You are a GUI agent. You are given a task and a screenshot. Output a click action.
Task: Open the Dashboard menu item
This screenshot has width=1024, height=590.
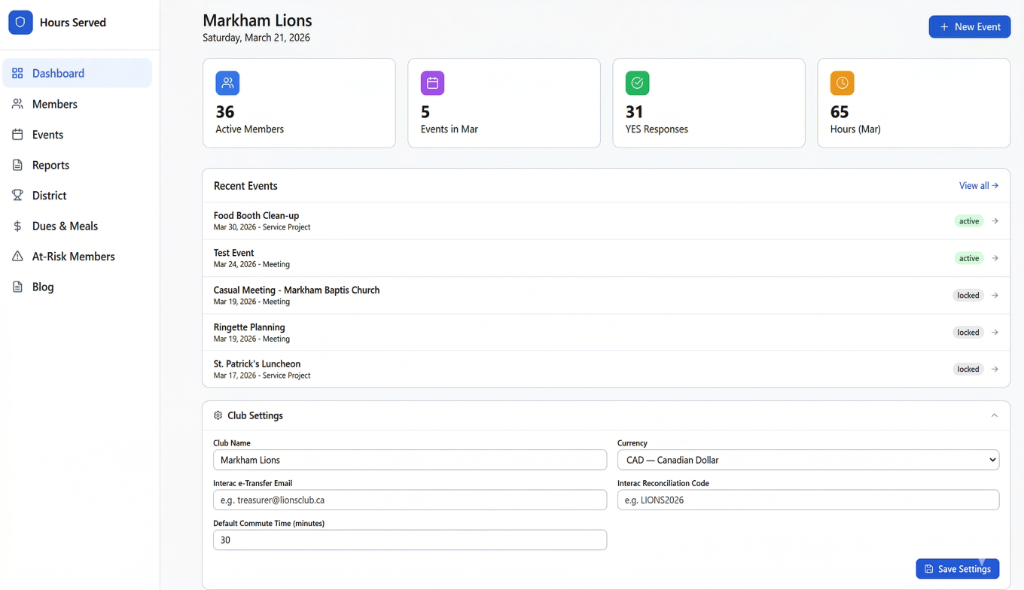(x=77, y=73)
